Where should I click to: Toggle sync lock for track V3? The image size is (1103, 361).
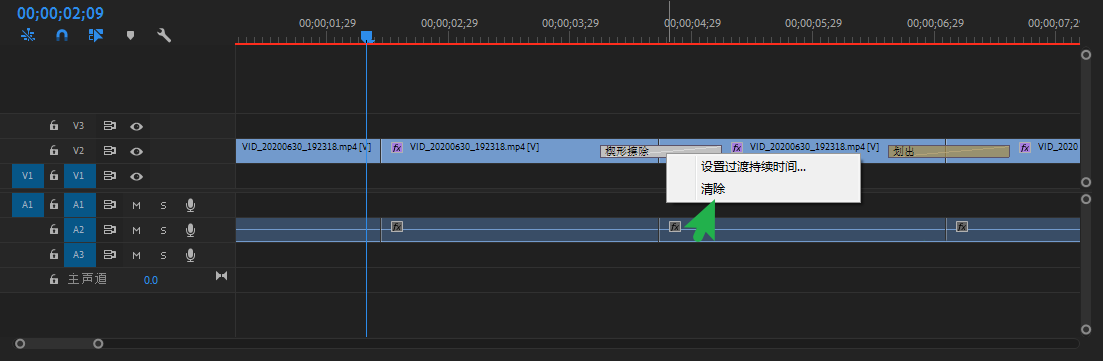pos(109,126)
